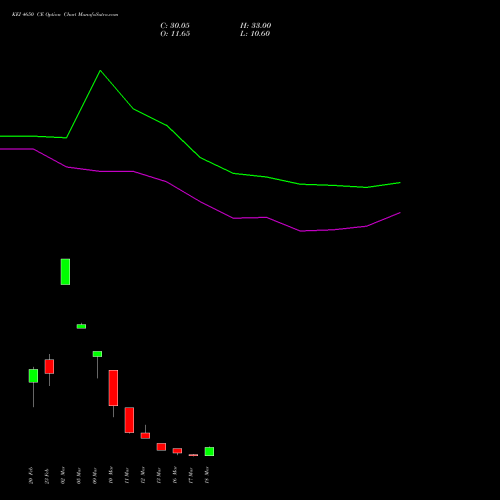Click the peak of the green indicator line
500x500 pixels.
[x=100, y=71]
